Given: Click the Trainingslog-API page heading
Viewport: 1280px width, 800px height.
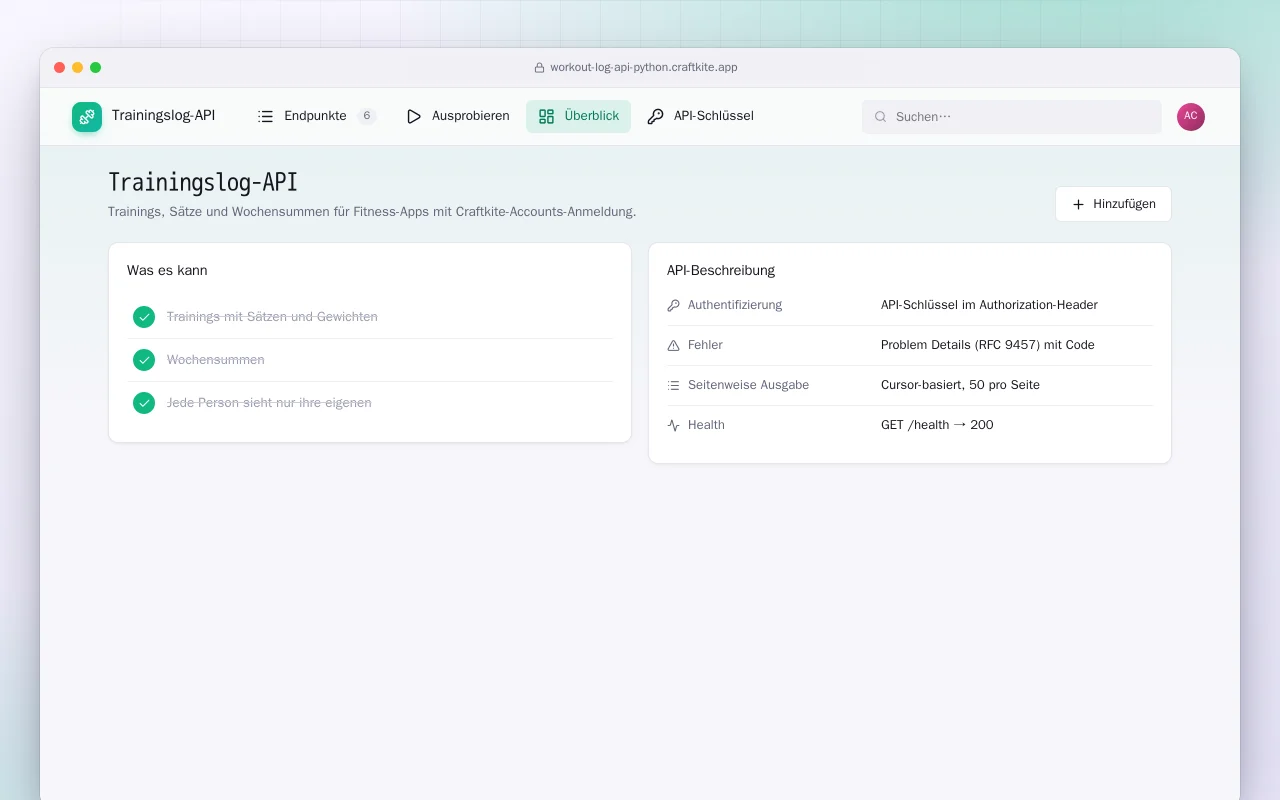Looking at the screenshot, I should 203,183.
